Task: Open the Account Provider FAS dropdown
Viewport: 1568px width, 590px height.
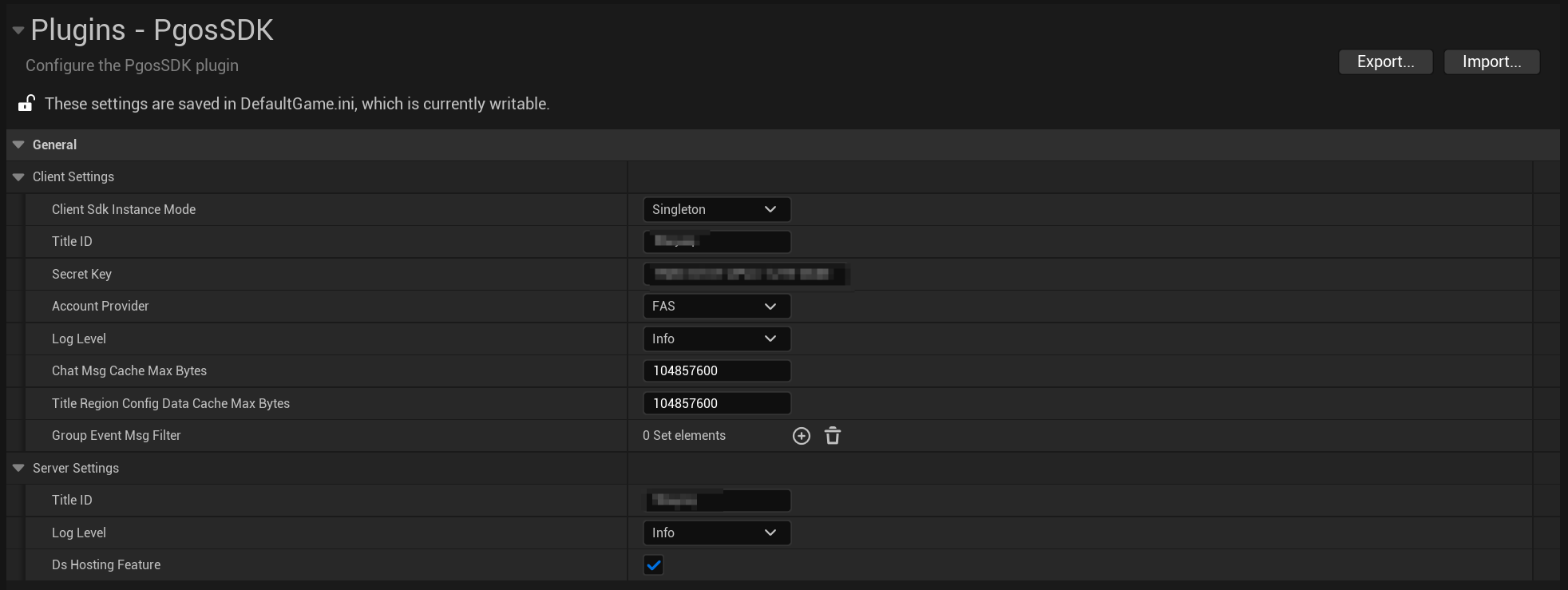Action: (x=717, y=306)
